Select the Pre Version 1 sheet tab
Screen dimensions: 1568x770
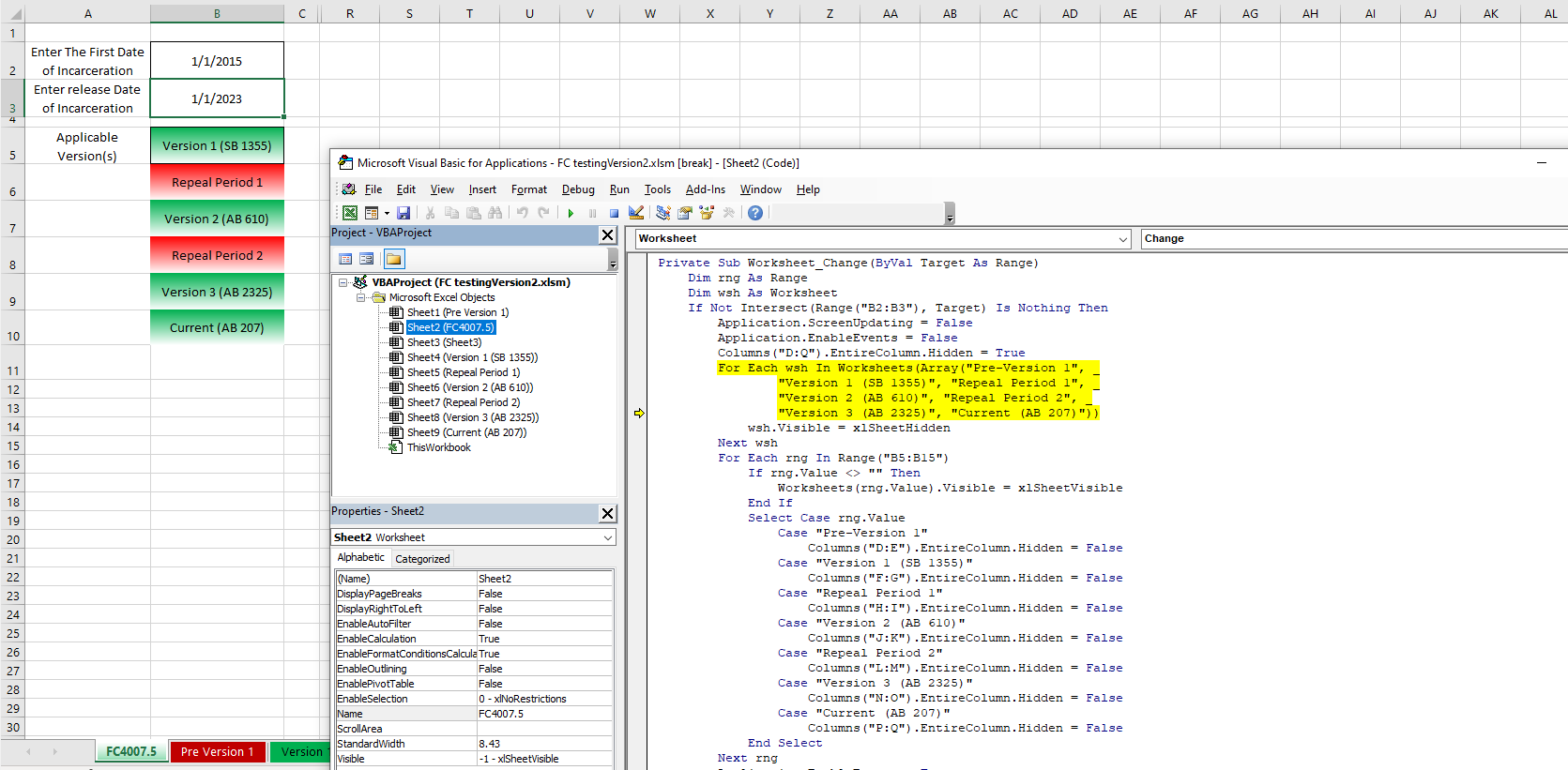pos(217,751)
